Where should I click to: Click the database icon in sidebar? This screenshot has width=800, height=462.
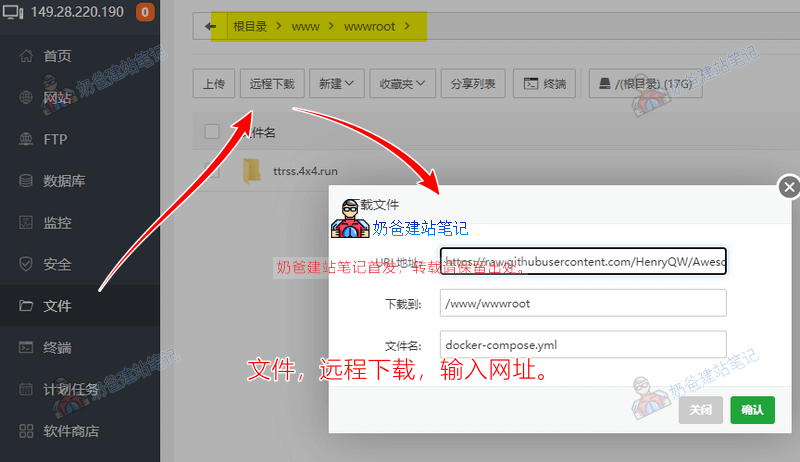click(27, 181)
